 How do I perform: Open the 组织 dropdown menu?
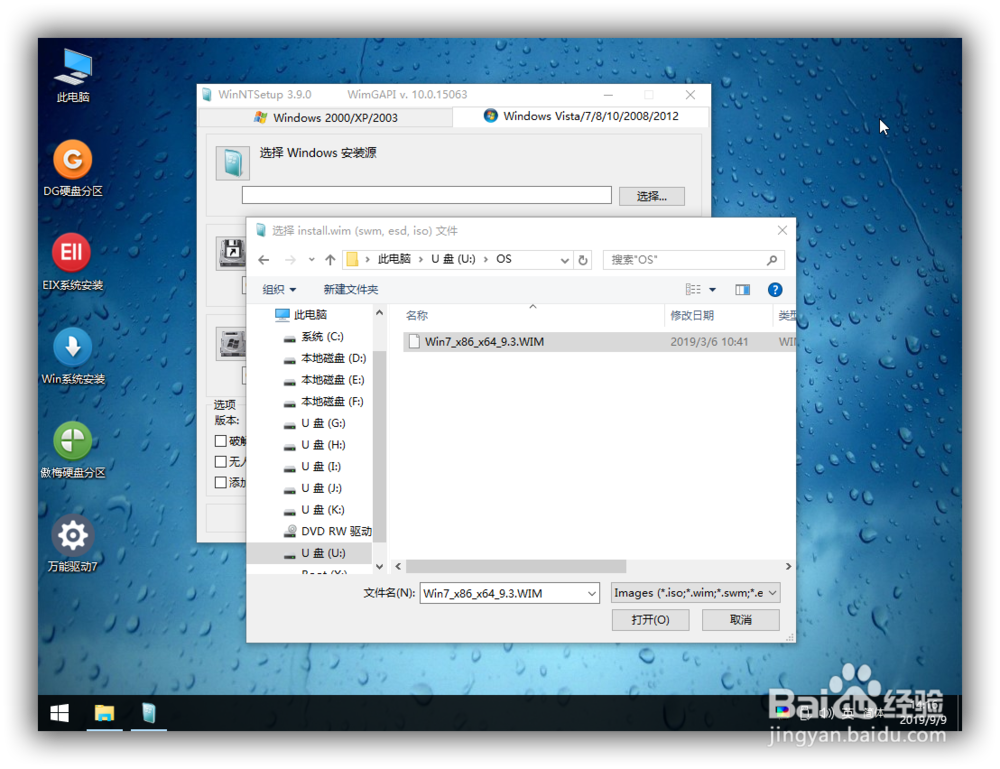[x=279, y=289]
